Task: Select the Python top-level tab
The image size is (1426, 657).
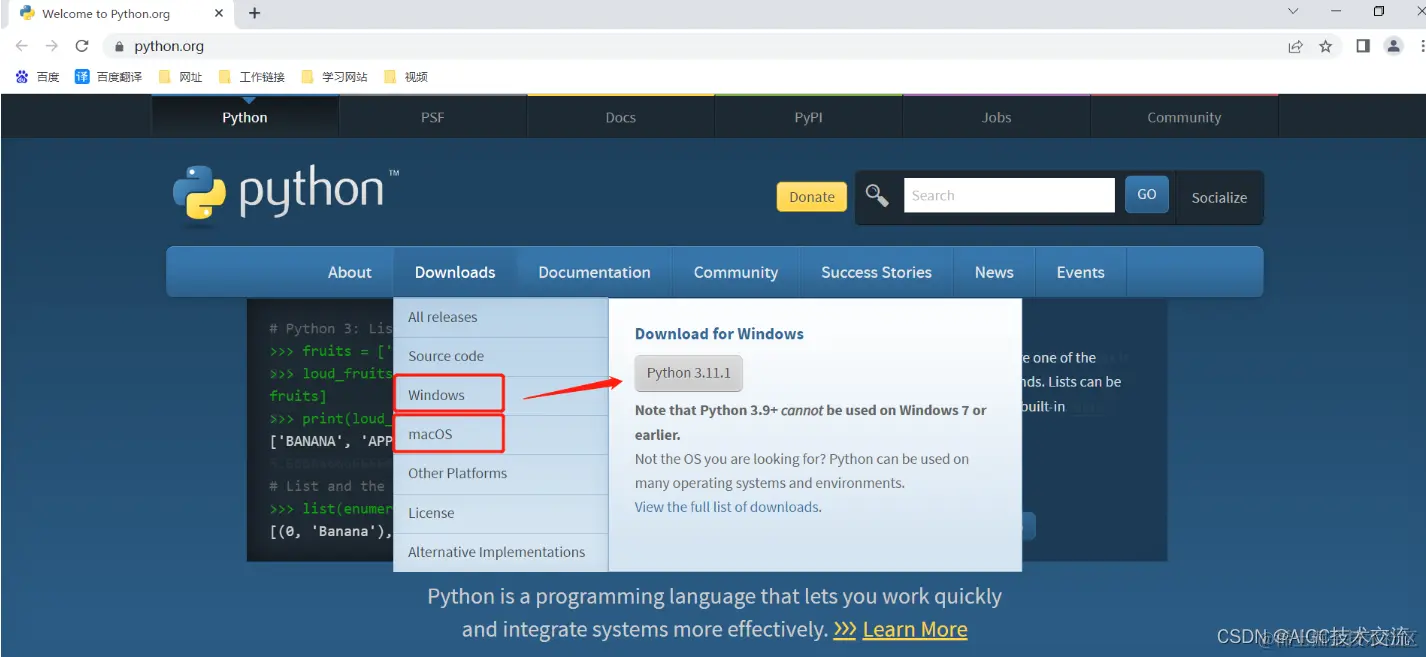Action: coord(245,117)
